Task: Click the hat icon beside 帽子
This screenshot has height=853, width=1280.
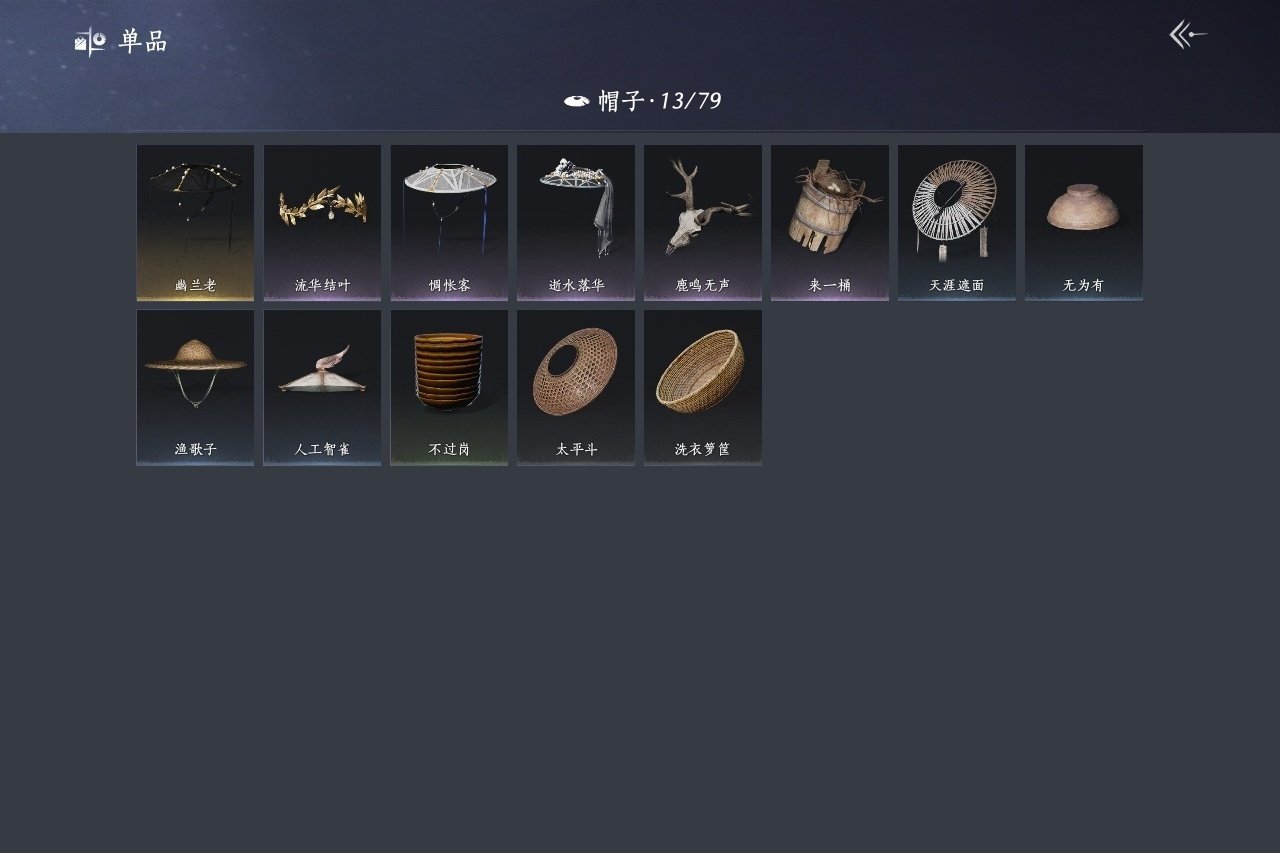Action: click(x=576, y=101)
